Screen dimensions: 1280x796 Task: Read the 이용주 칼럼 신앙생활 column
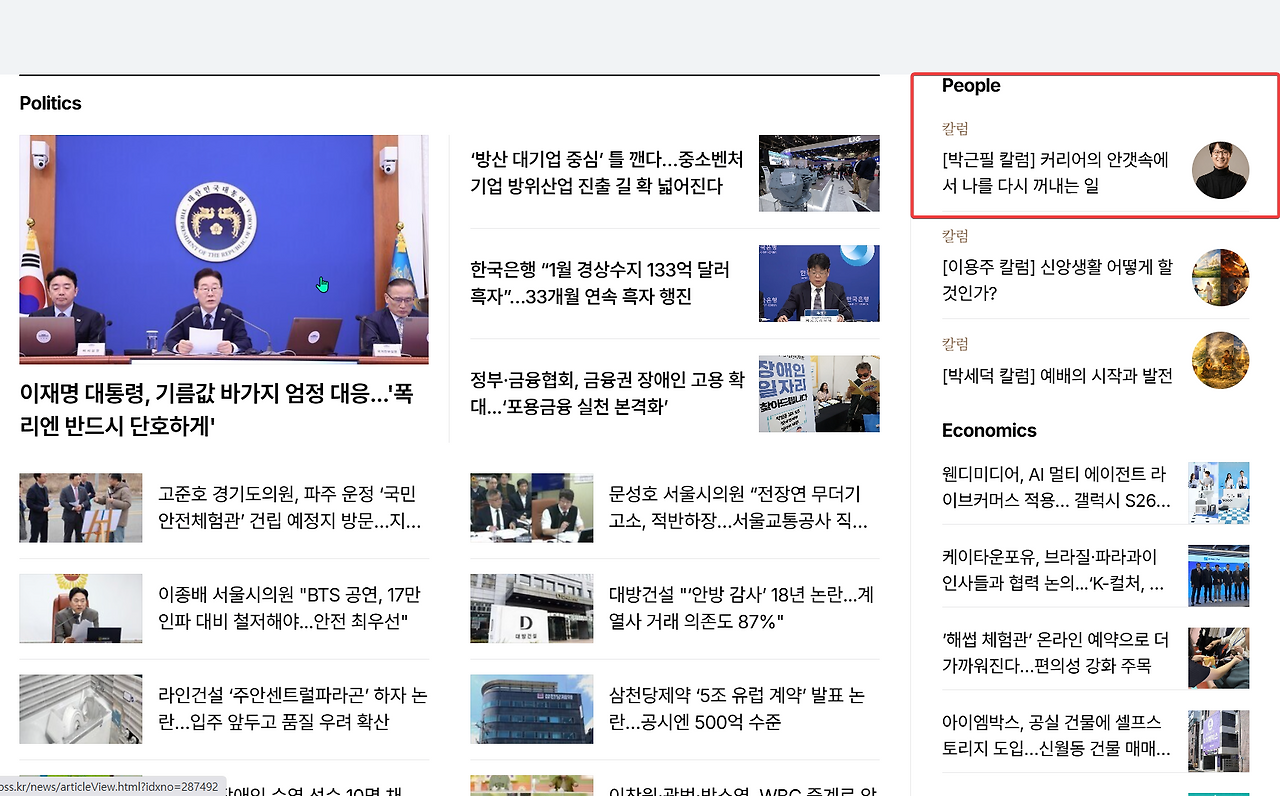pyautogui.click(x=1058, y=280)
